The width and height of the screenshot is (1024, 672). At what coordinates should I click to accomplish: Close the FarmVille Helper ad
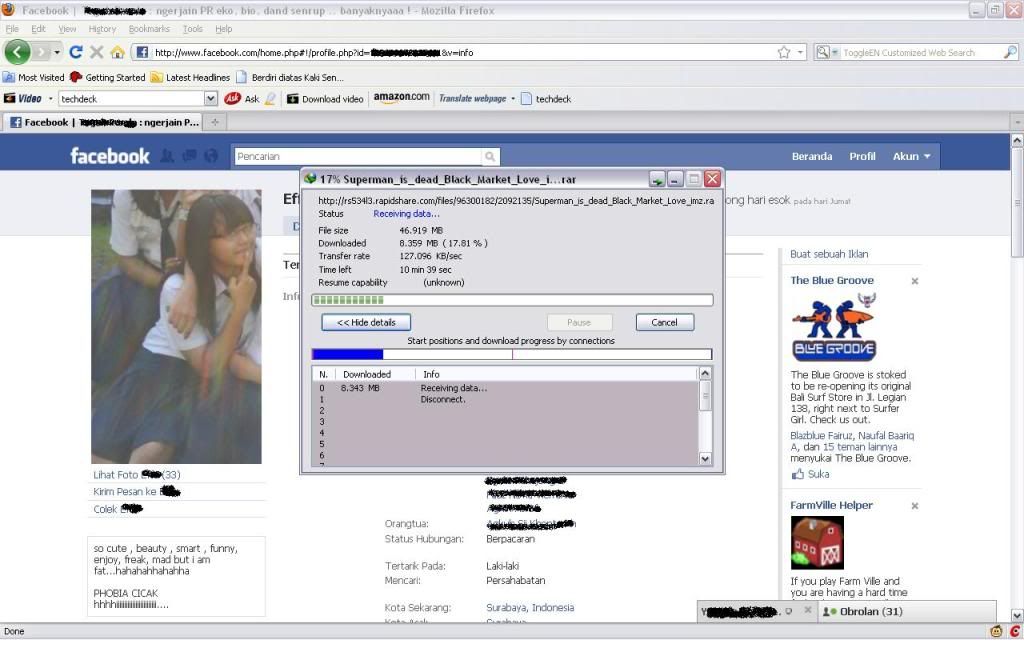pos(914,505)
